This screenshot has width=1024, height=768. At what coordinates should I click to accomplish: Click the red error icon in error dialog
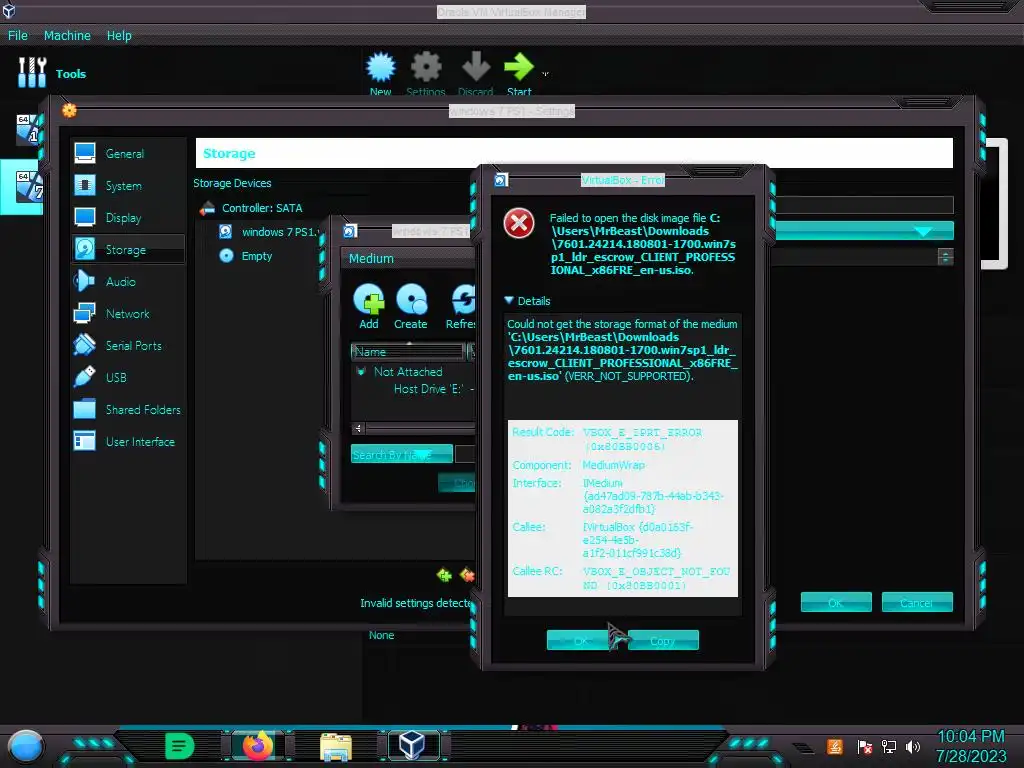click(519, 223)
